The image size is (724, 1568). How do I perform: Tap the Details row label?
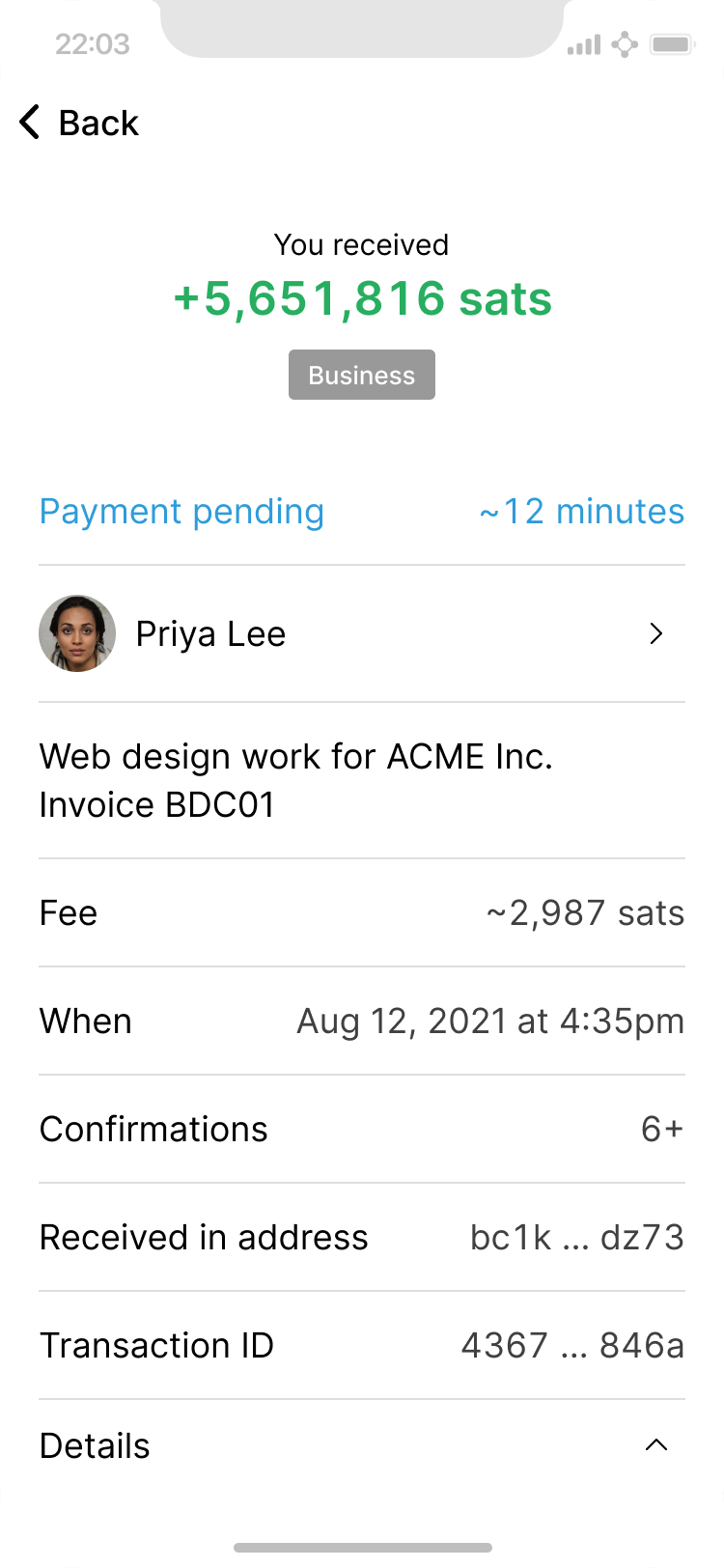(95, 1445)
